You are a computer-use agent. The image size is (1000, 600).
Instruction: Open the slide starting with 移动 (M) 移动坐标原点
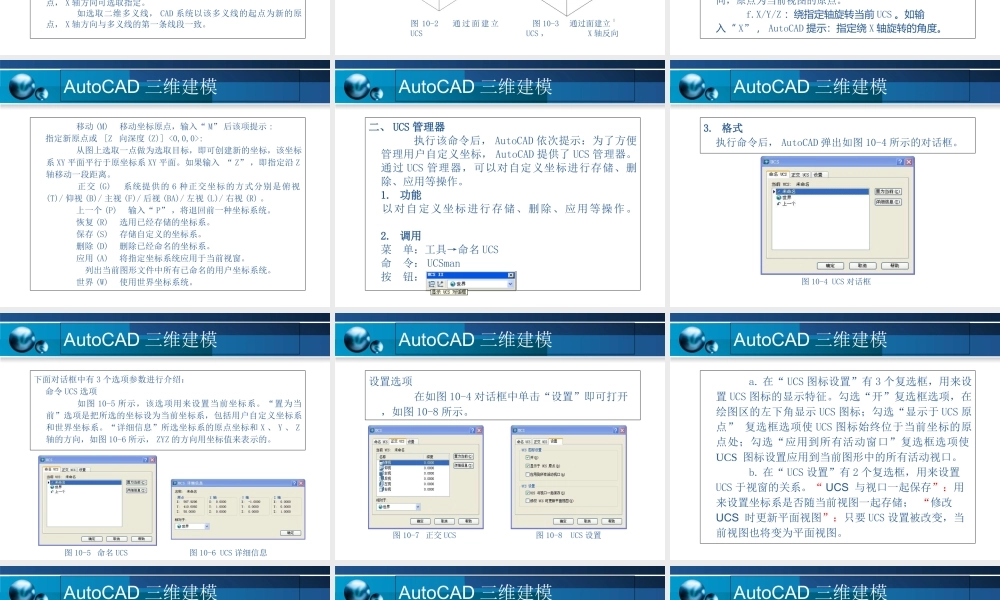(x=165, y=182)
